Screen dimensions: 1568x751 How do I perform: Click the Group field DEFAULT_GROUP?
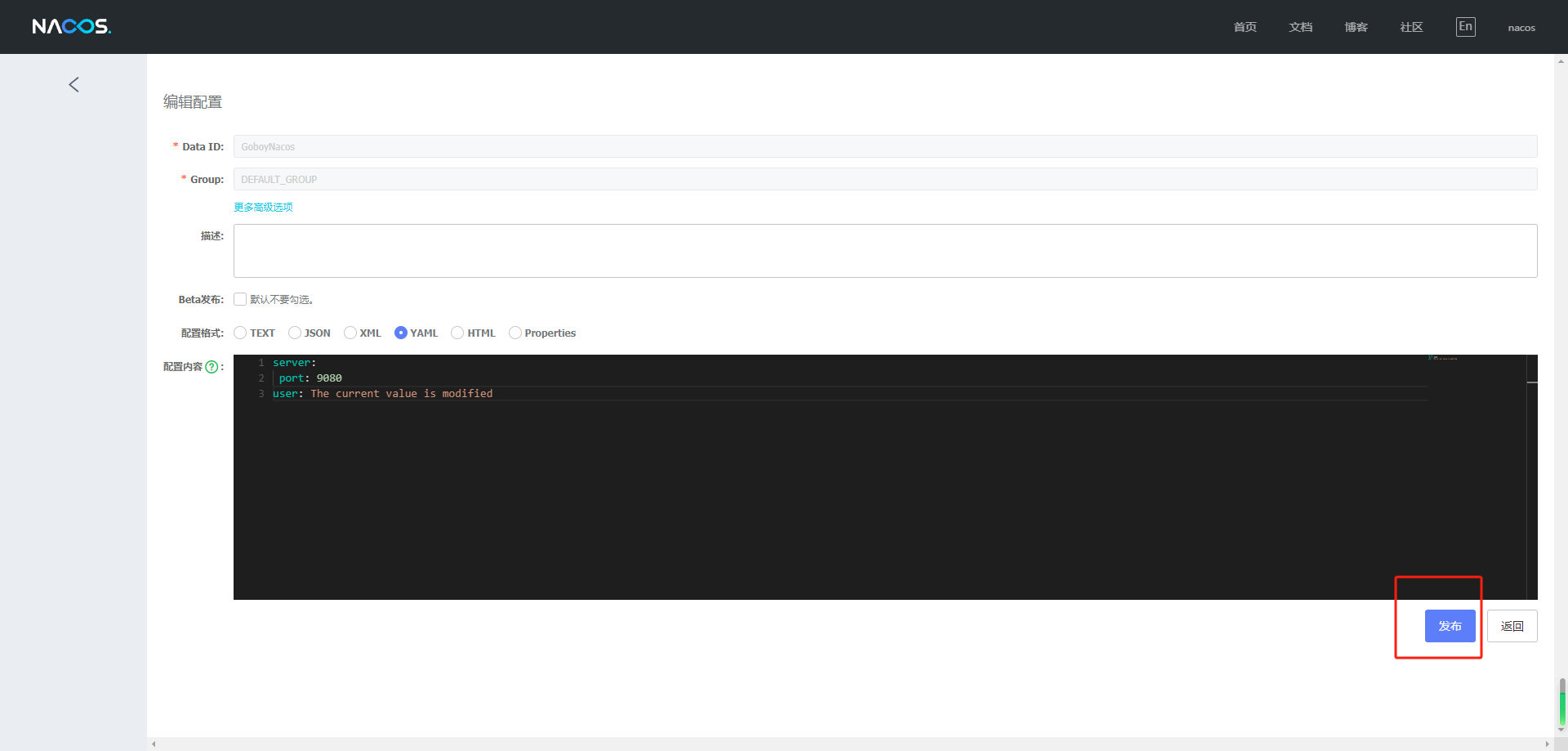[885, 179]
